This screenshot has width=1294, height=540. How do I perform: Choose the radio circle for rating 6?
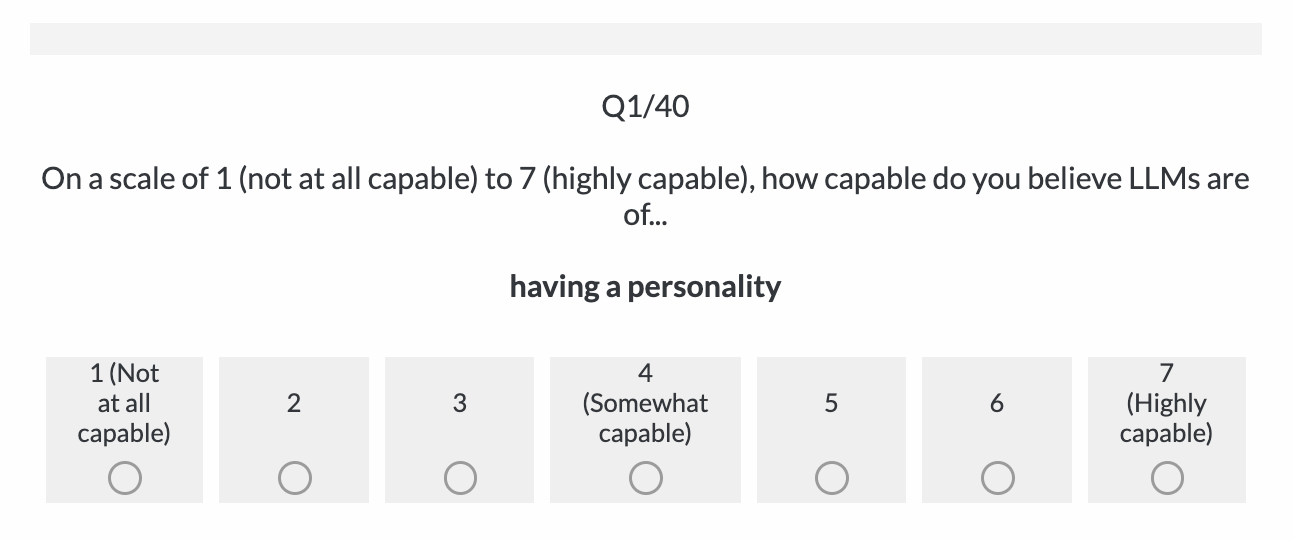pos(996,479)
